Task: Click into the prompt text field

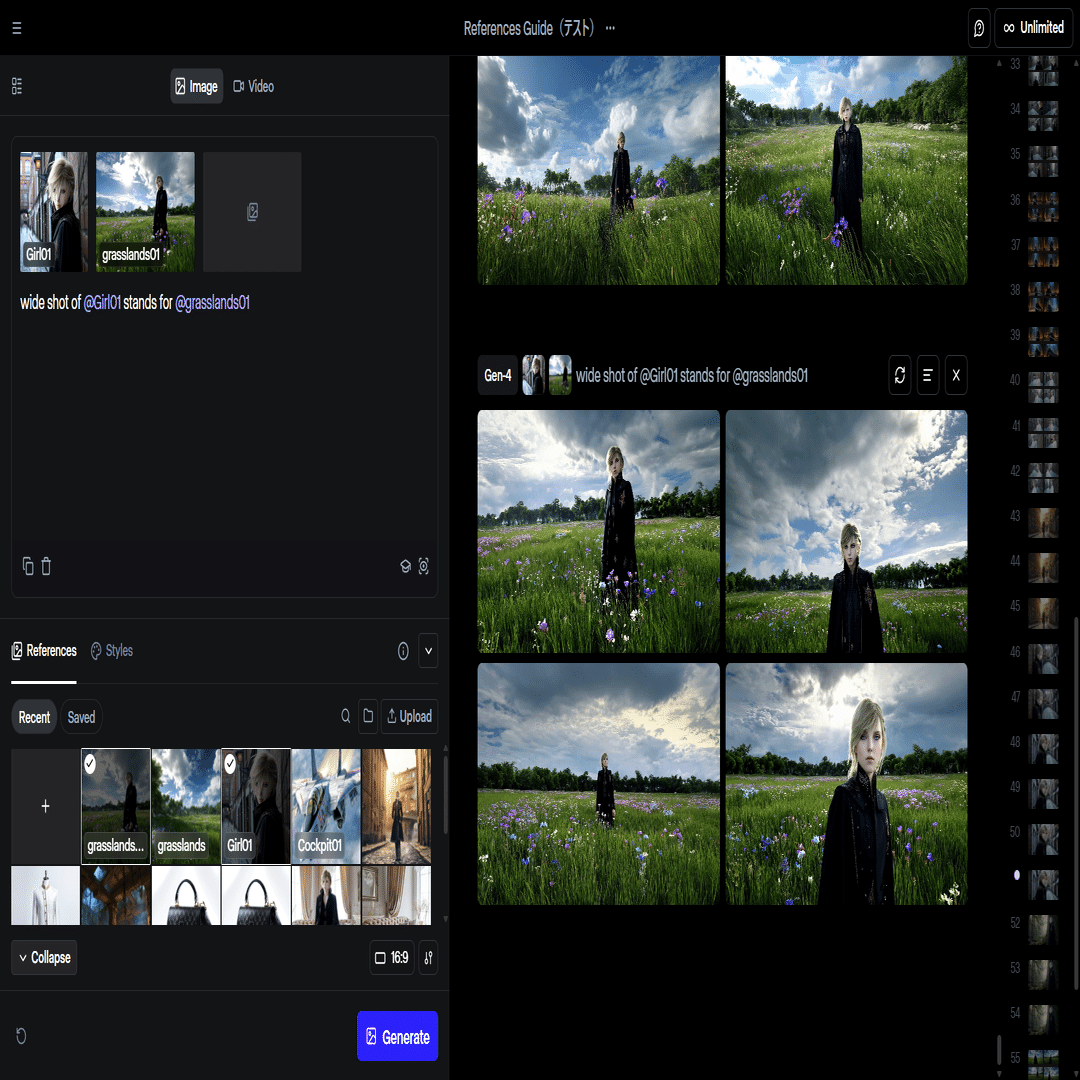Action: click(225, 420)
